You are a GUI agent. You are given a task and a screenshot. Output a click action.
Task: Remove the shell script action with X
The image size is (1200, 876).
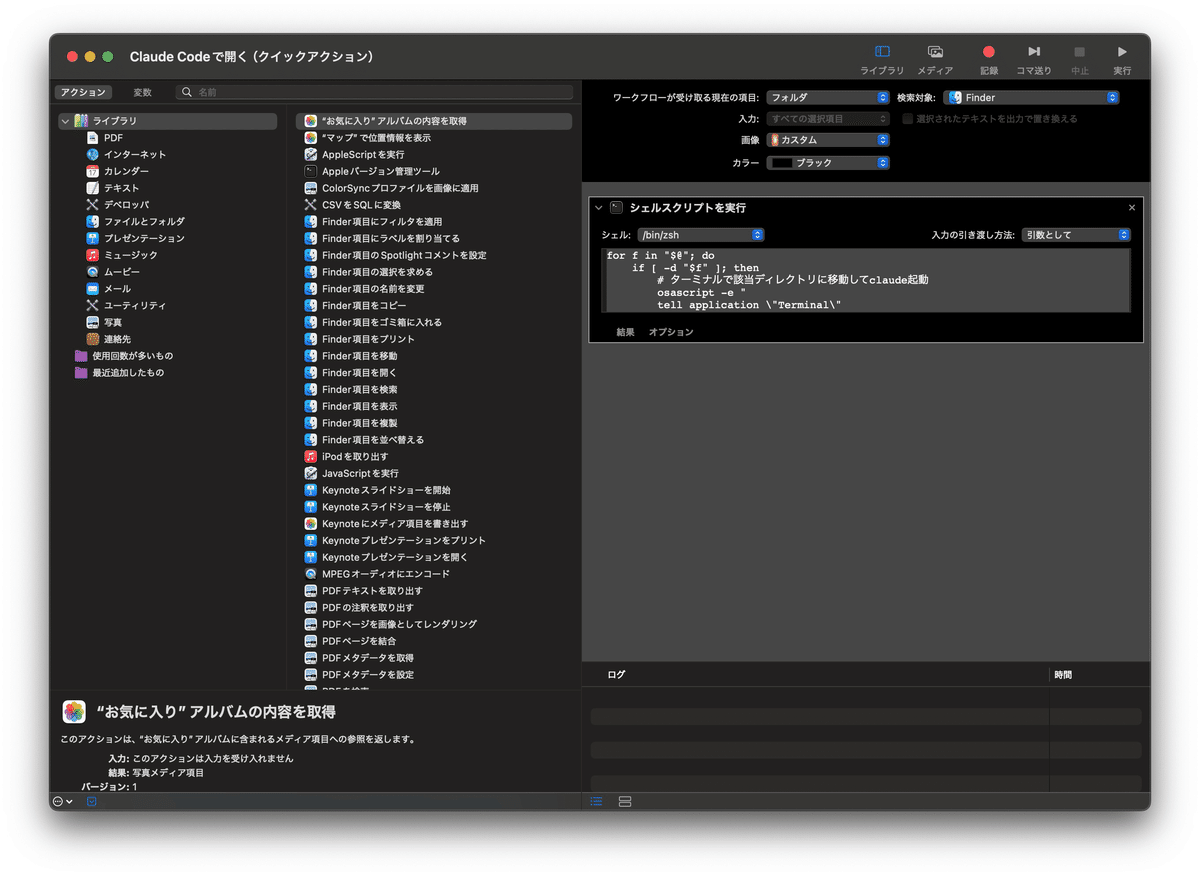tap(1132, 207)
